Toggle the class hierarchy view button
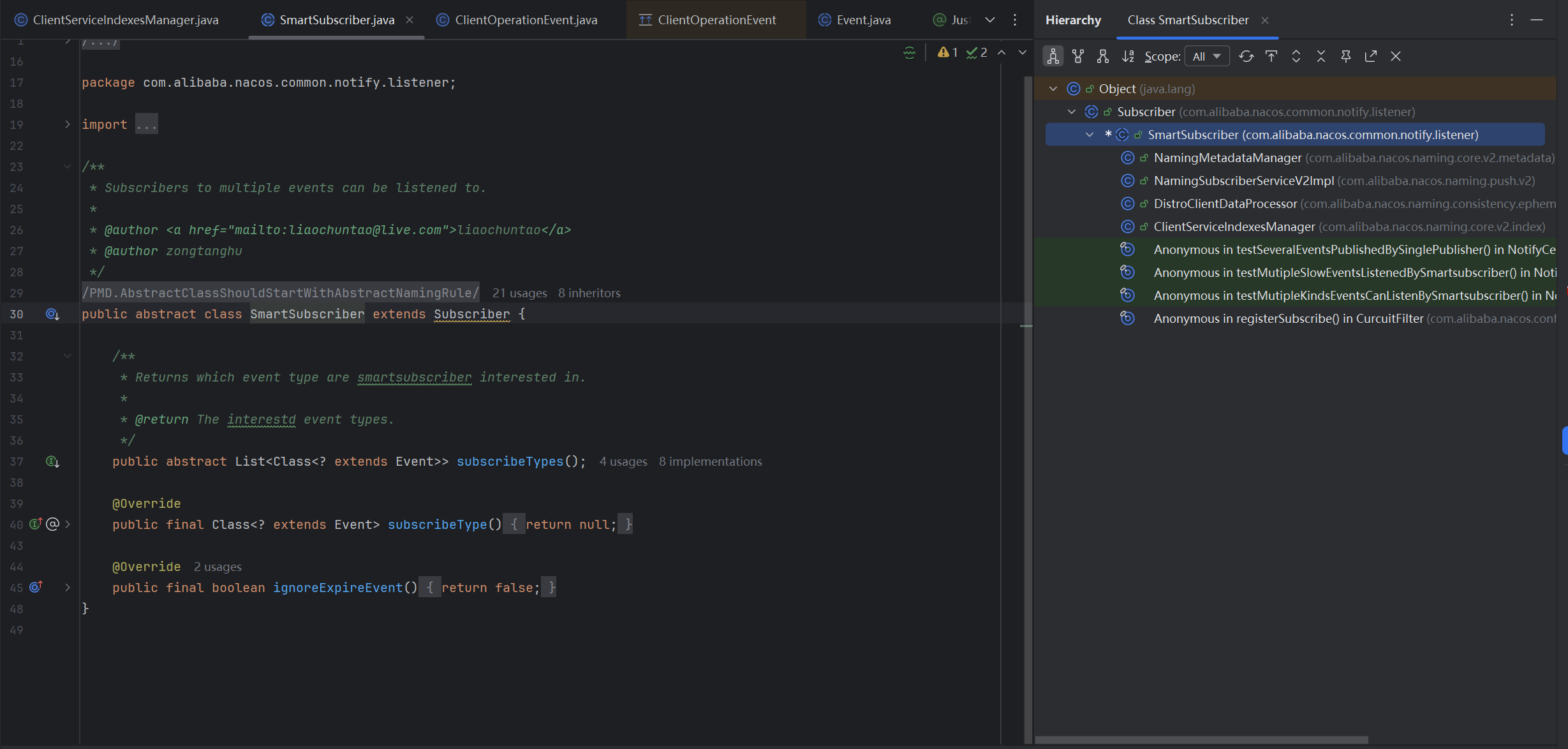The image size is (1568, 749). pyautogui.click(x=1053, y=56)
